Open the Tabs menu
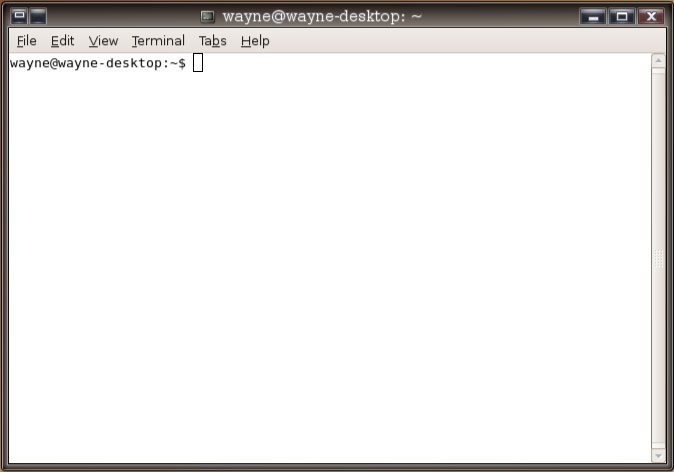674x472 pixels. pos(212,41)
